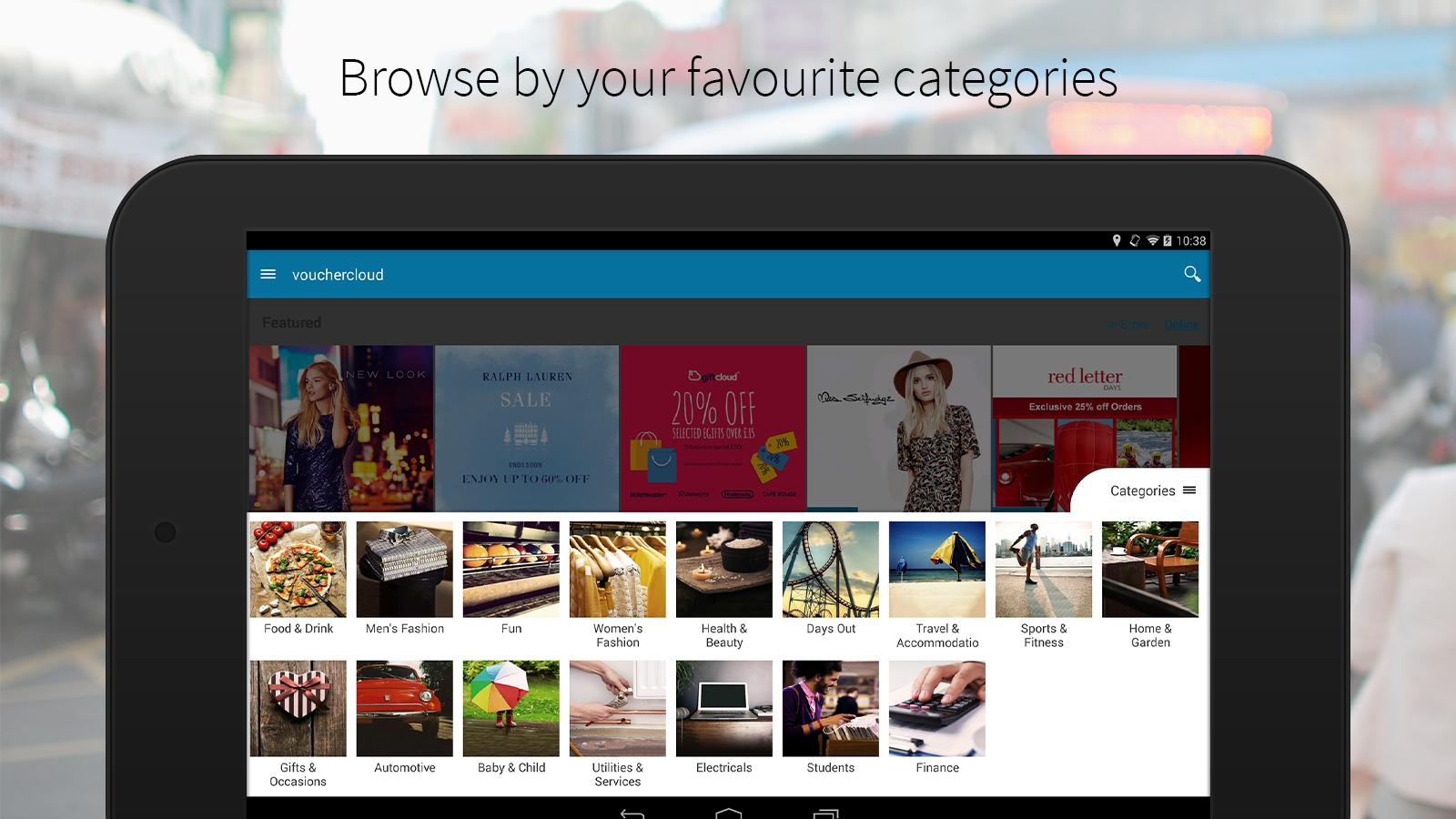Open the giftcloud 20% off offer
Viewport: 1456px width, 819px height.
point(713,429)
